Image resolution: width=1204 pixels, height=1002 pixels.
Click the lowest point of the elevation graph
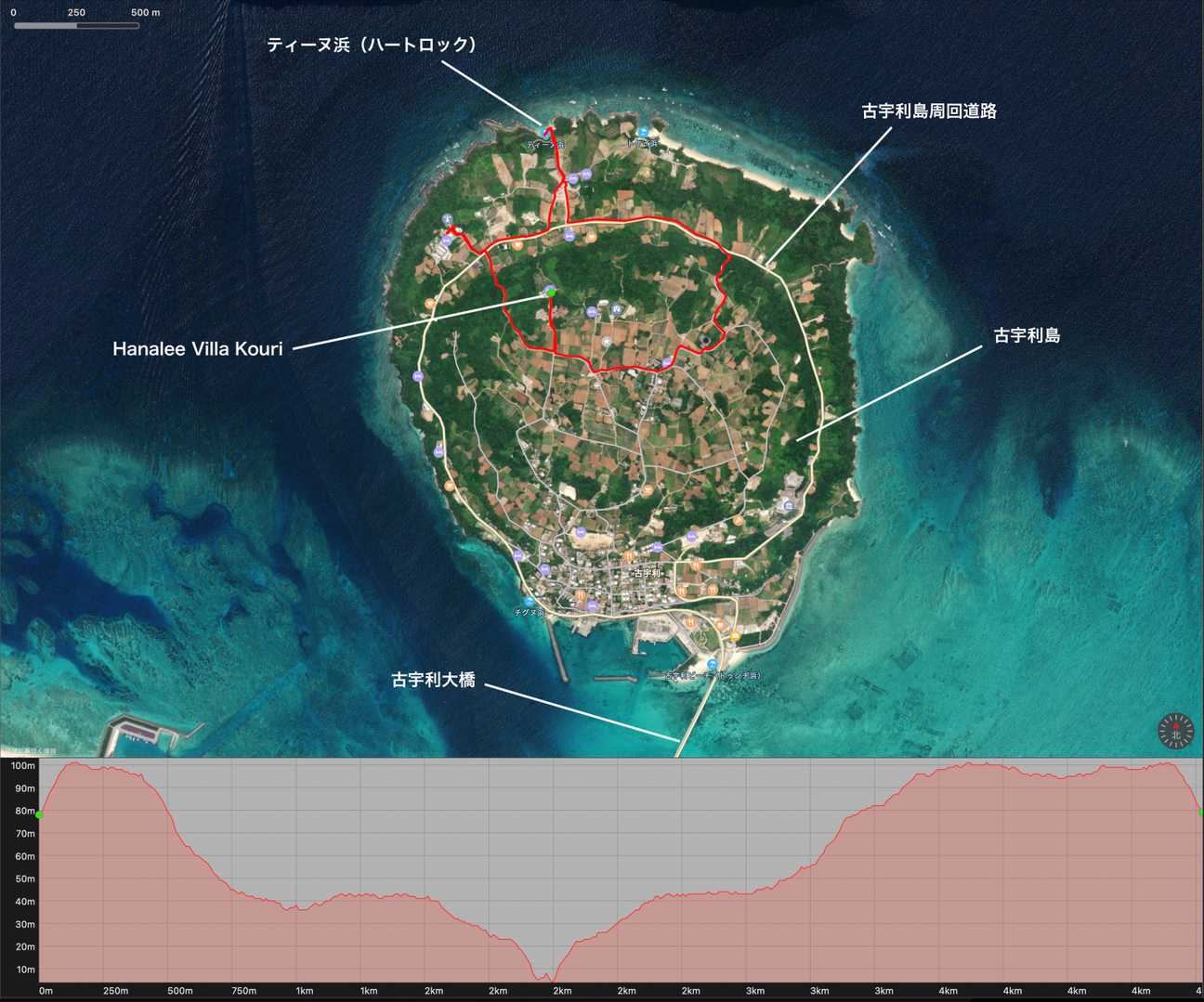pyautogui.click(x=551, y=979)
